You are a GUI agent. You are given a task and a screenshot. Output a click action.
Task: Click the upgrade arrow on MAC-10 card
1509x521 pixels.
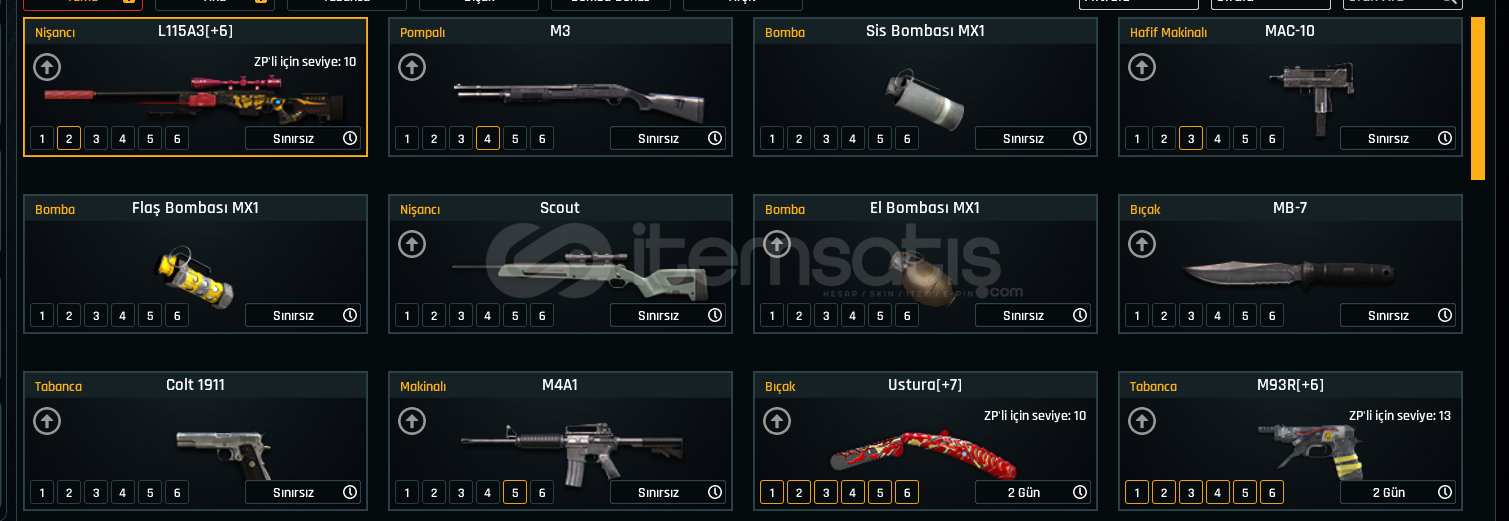click(1142, 67)
